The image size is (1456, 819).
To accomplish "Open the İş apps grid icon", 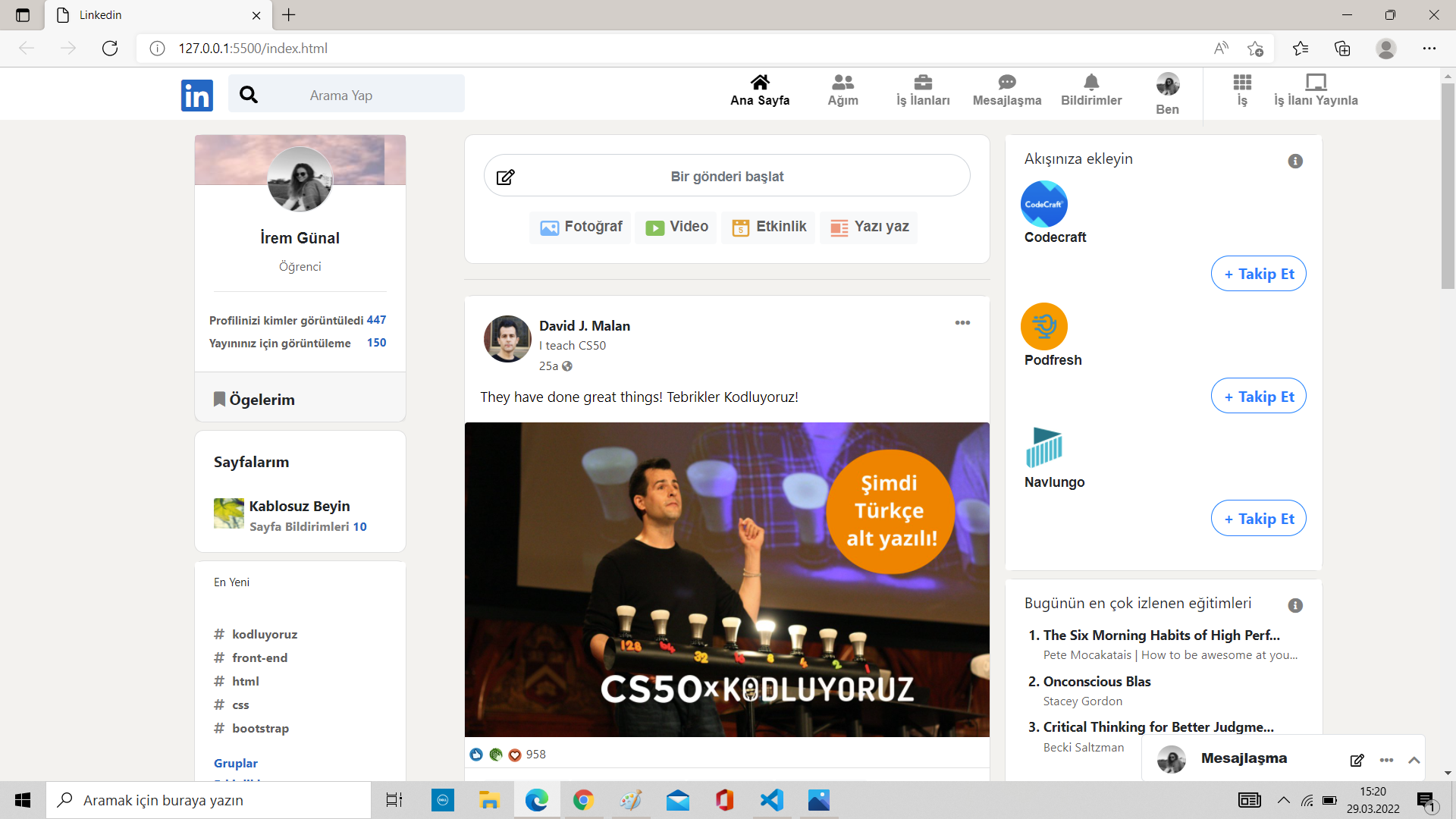I will pos(1241,80).
